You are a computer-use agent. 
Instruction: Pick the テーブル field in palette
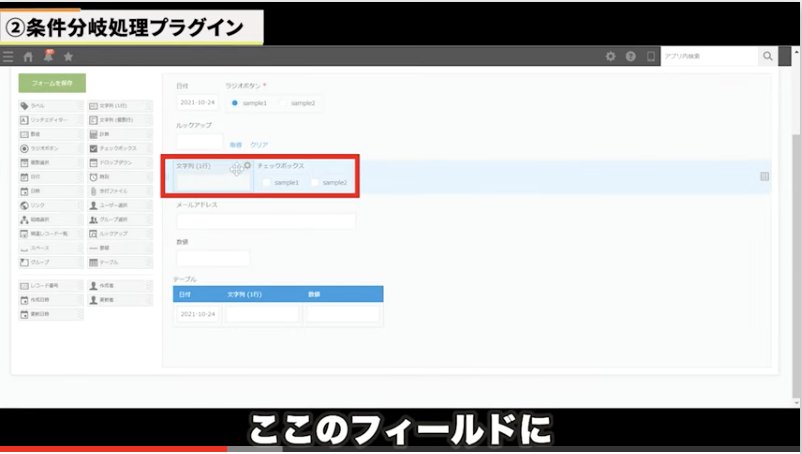(119, 262)
